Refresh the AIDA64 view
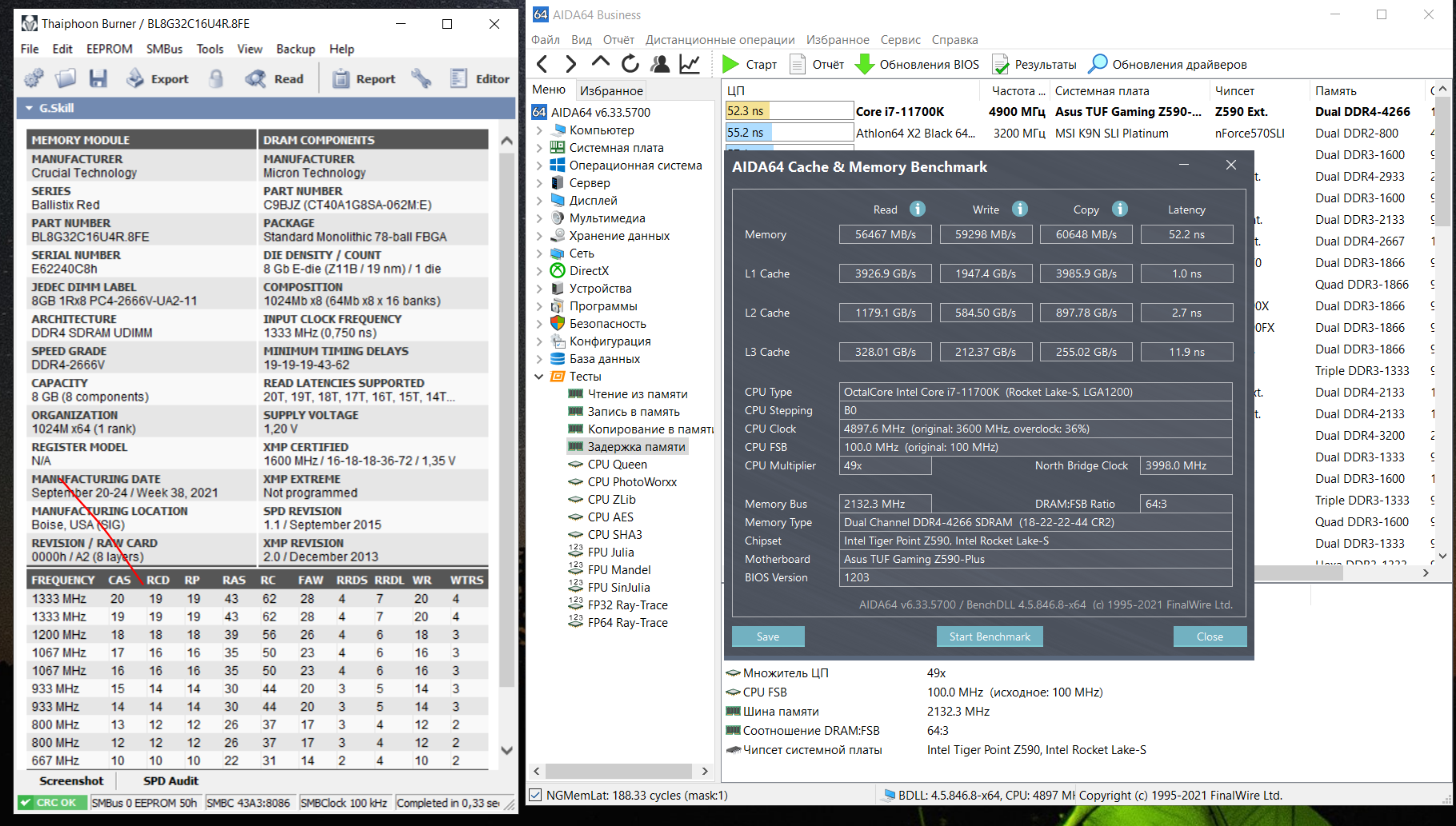 (x=630, y=64)
